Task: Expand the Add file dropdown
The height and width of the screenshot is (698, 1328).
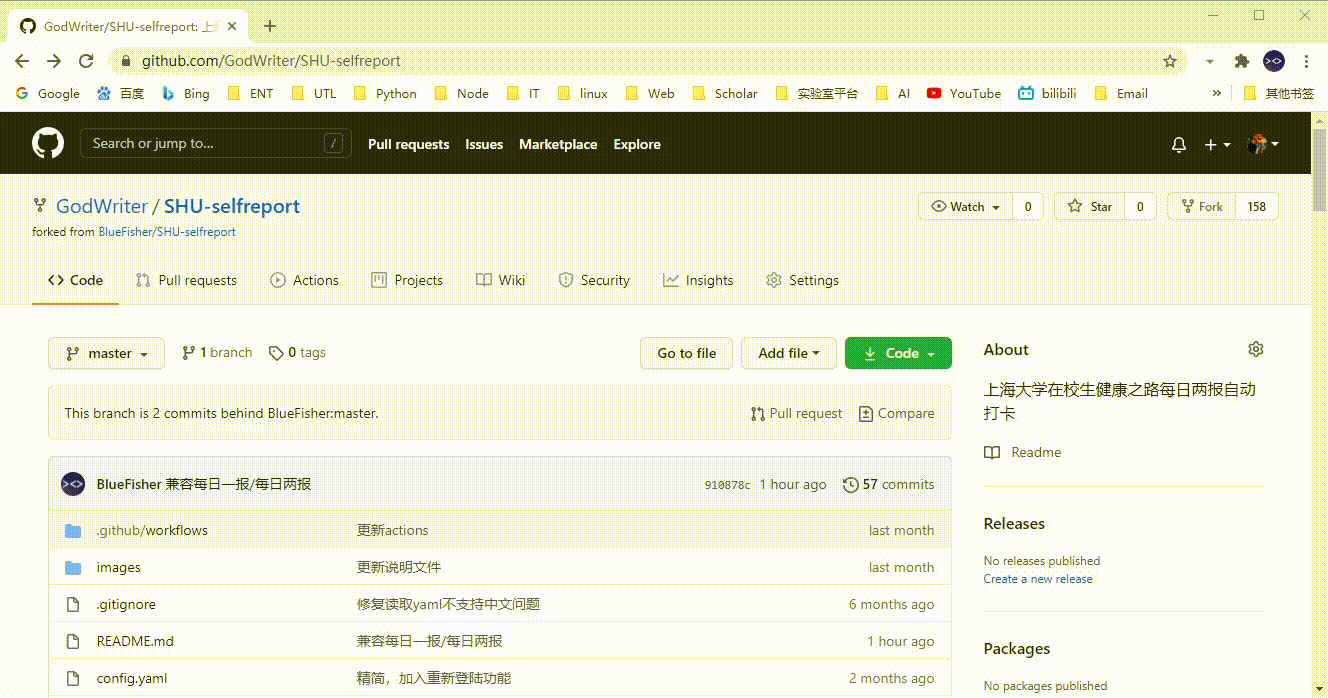Action: point(789,353)
